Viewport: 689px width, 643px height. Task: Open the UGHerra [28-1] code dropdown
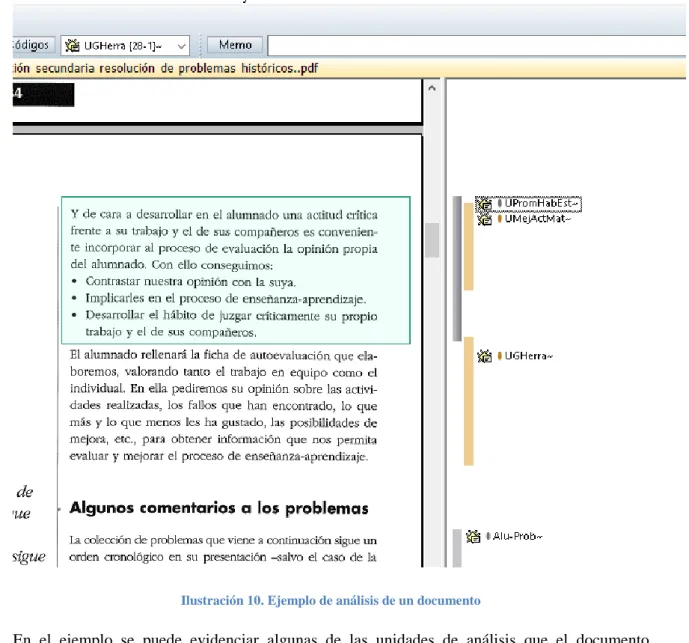125,46
